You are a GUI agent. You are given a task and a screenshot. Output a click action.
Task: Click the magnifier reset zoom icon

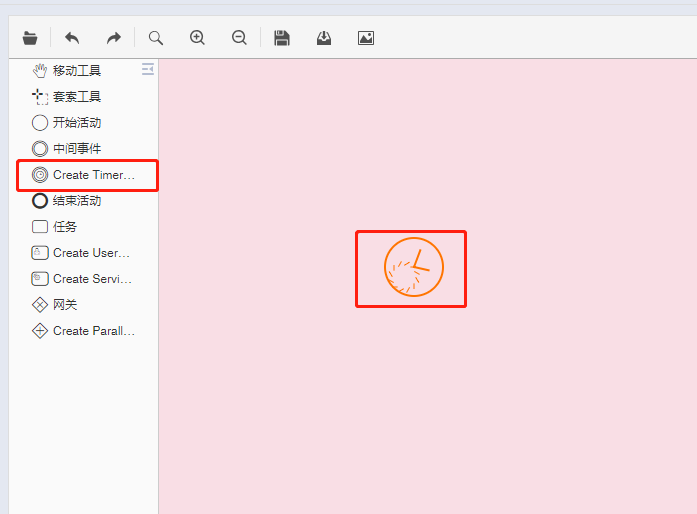coord(156,38)
